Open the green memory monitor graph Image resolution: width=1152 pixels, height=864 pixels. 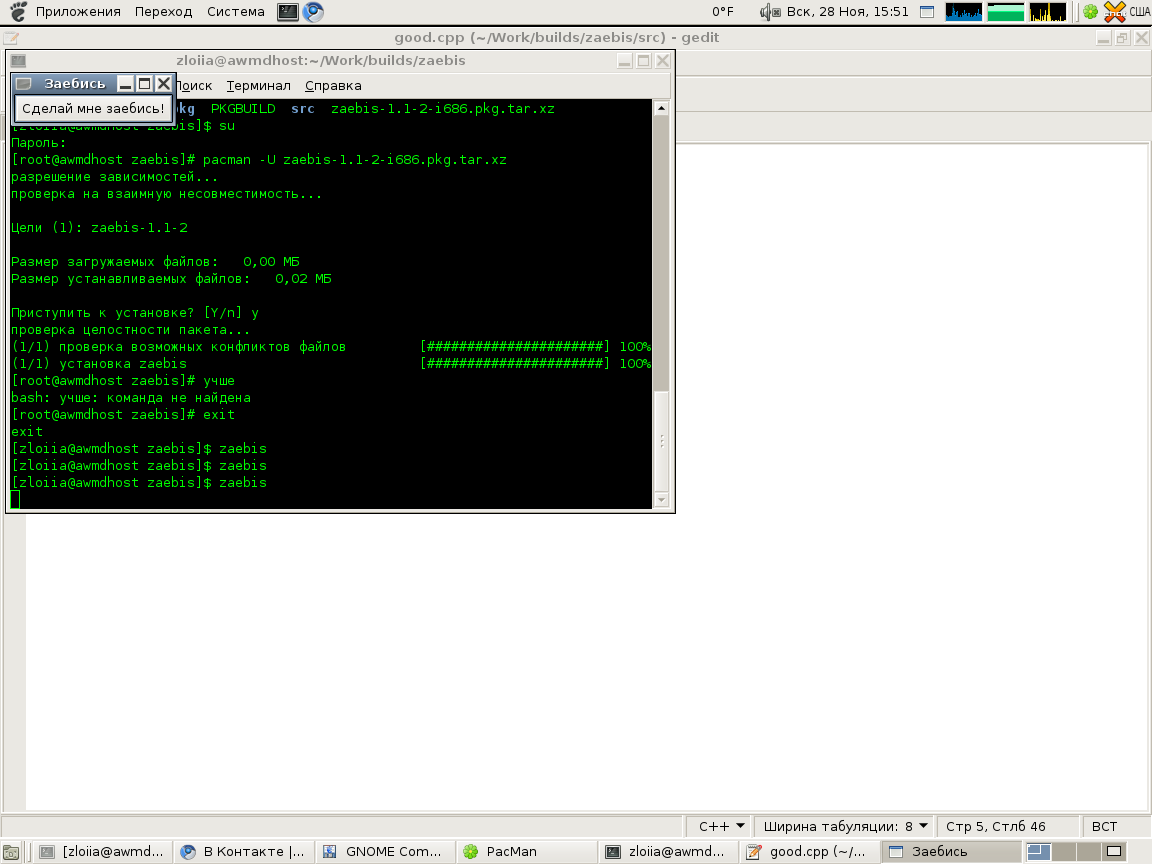point(1006,12)
